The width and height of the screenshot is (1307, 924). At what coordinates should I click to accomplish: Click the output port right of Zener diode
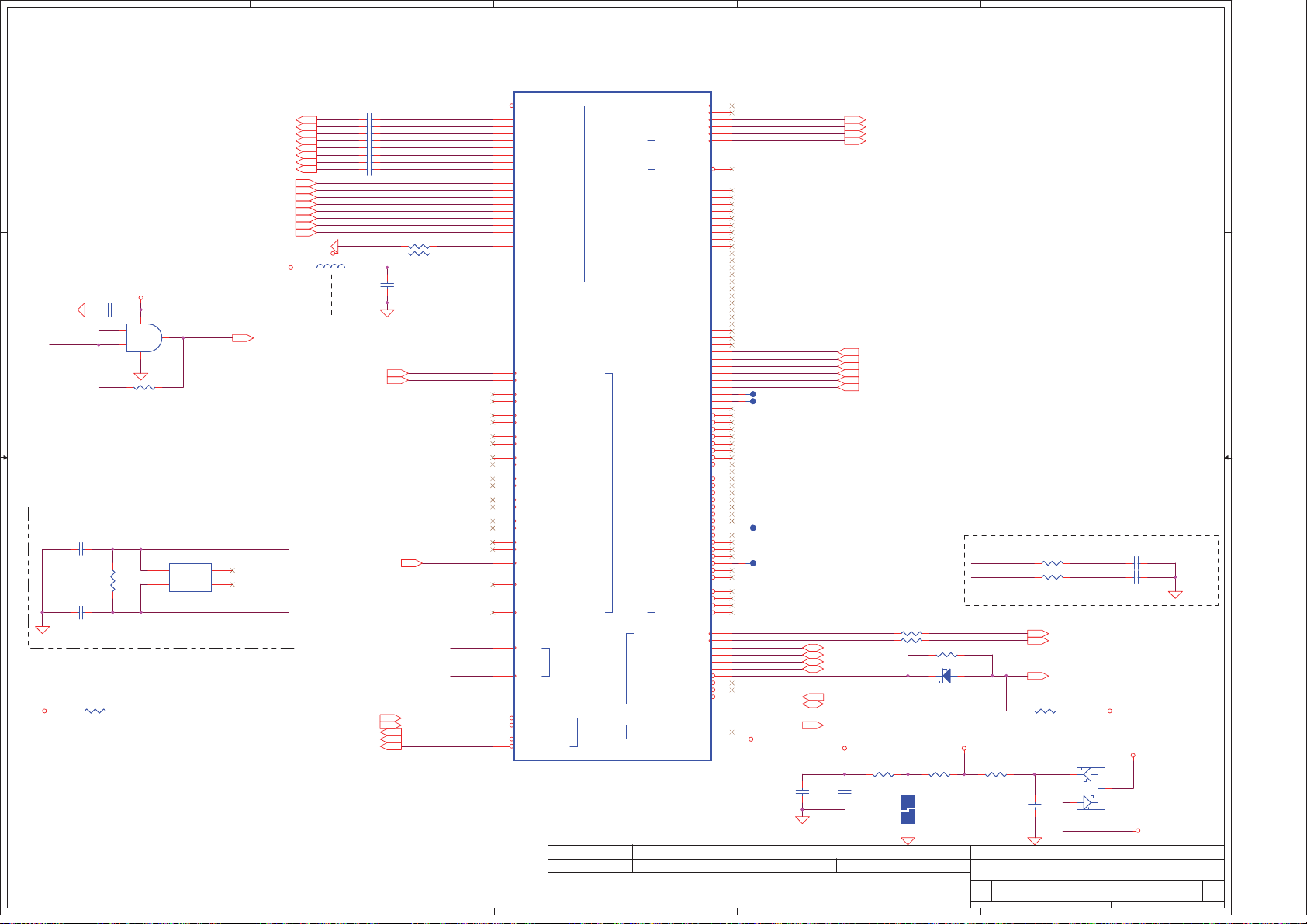(x=1037, y=676)
